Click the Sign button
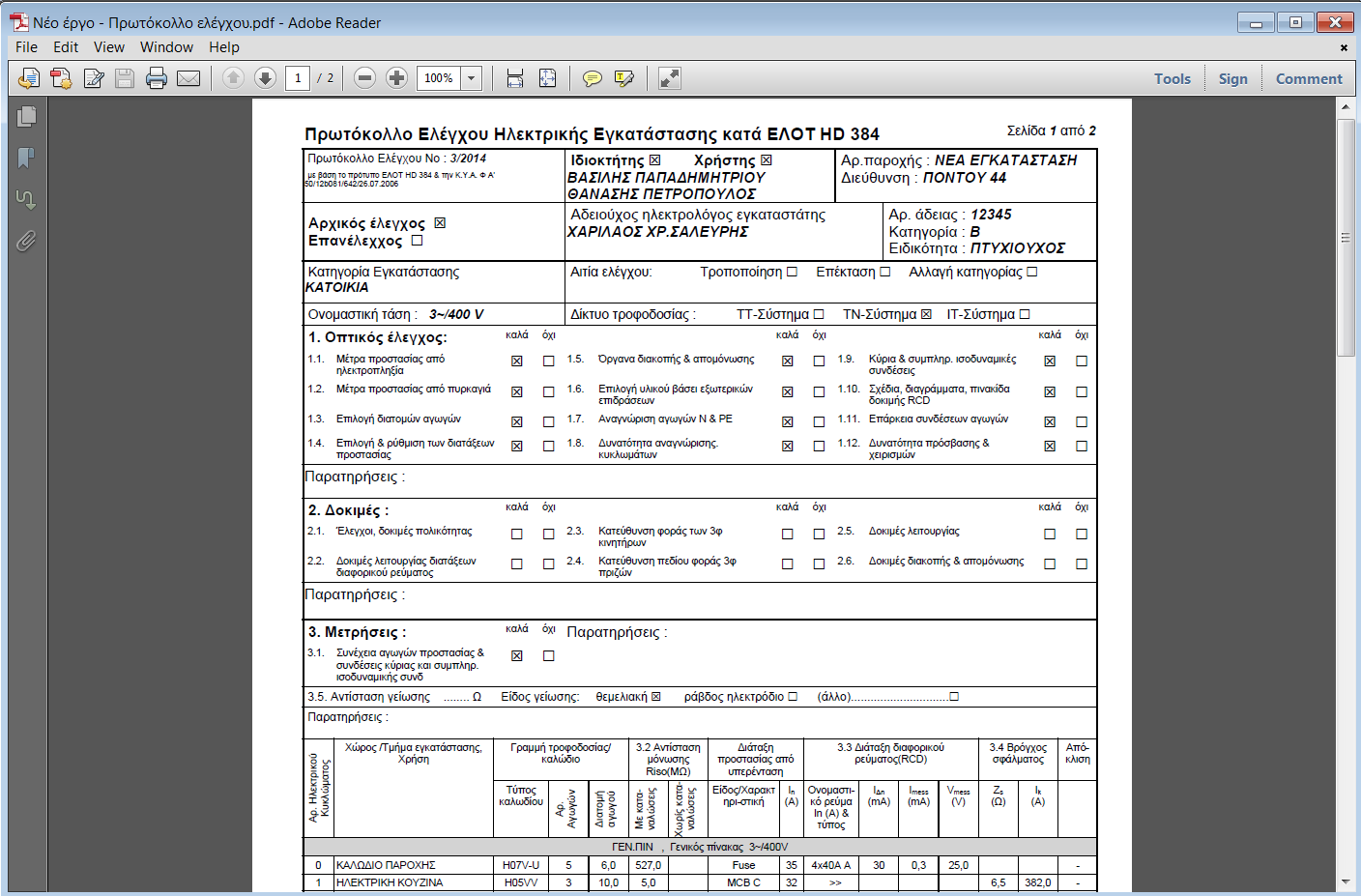The width and height of the screenshot is (1361, 896). 1232,78
